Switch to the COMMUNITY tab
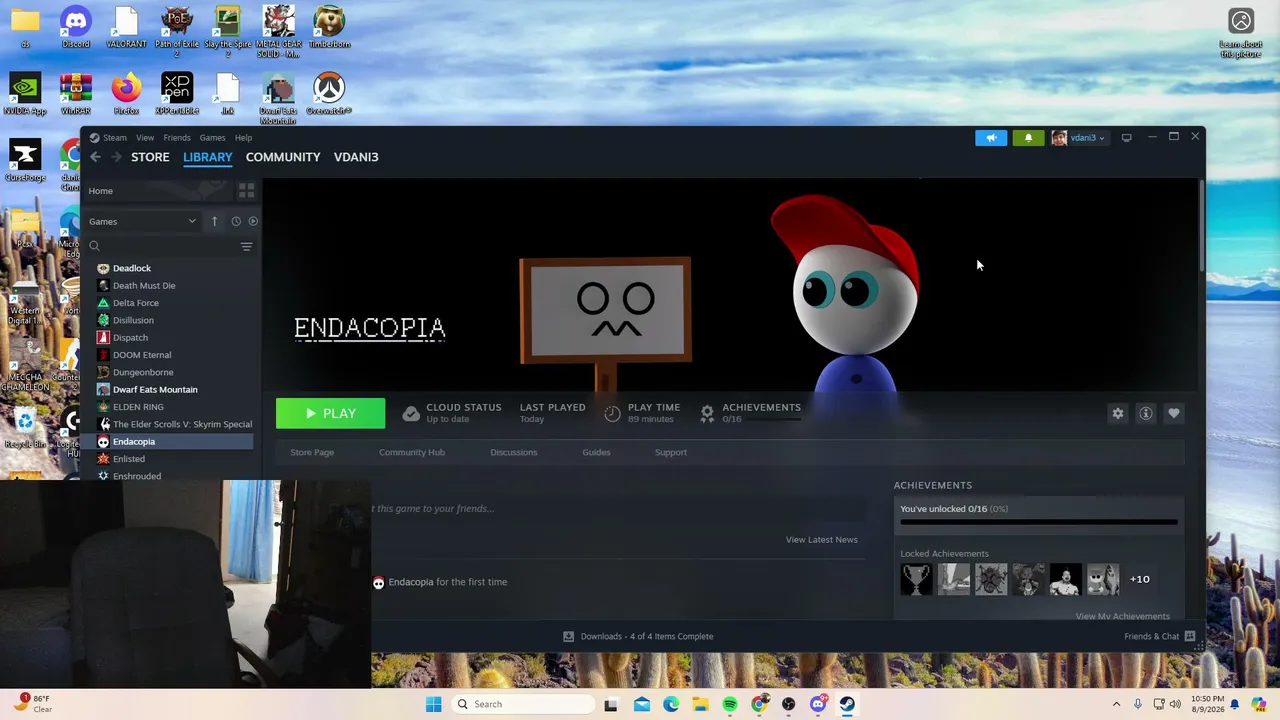The image size is (1280, 720). click(x=283, y=157)
